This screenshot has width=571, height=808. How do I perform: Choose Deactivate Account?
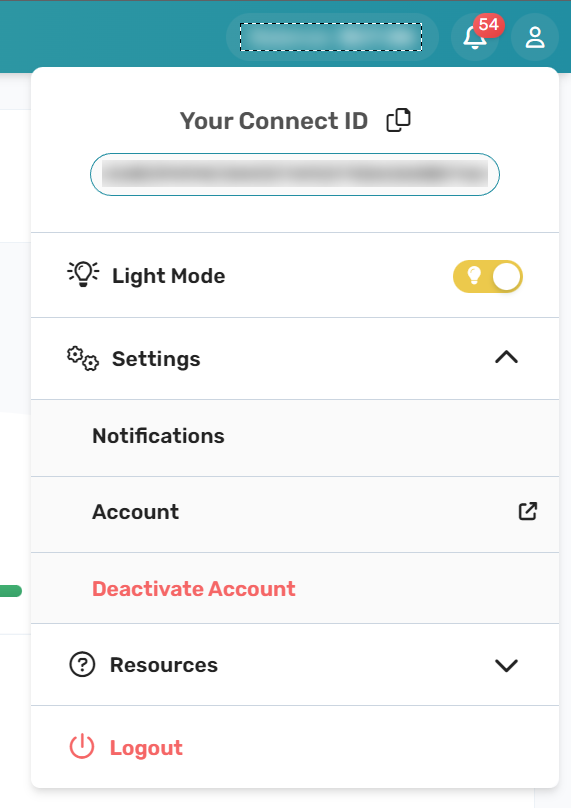tap(194, 588)
